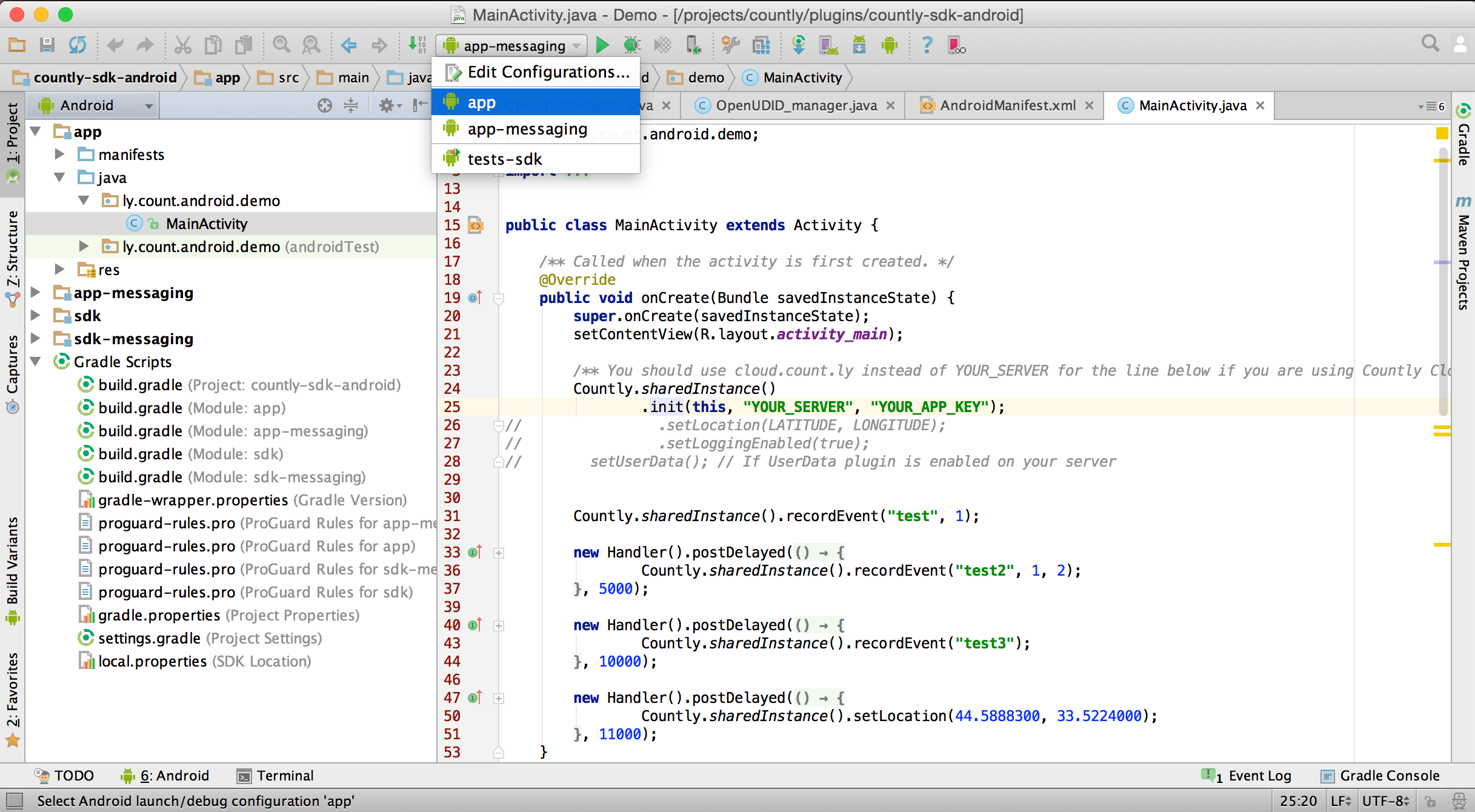Click the search magnifier at top right
This screenshot has height=812, width=1475.
click(1430, 44)
